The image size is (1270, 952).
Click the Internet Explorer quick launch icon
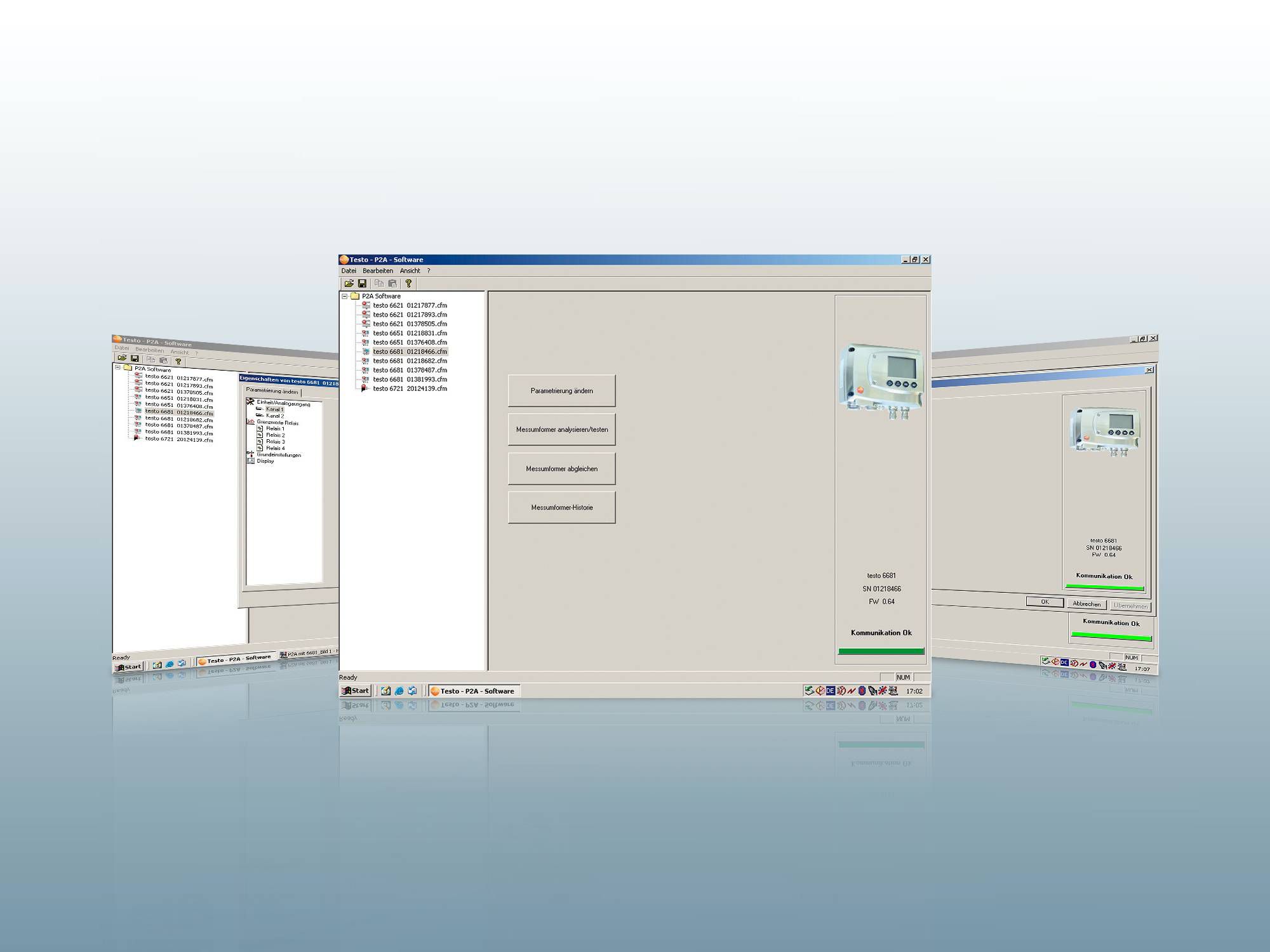(399, 691)
